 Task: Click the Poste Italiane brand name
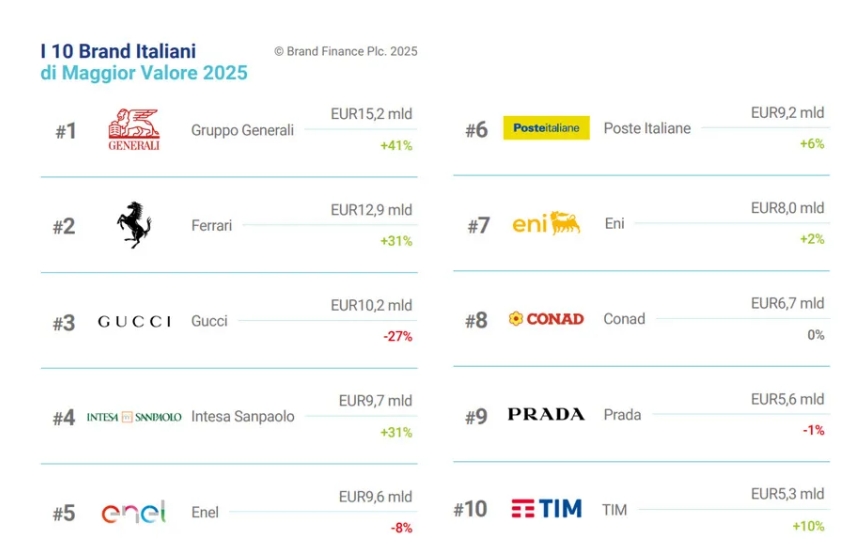[x=647, y=128]
